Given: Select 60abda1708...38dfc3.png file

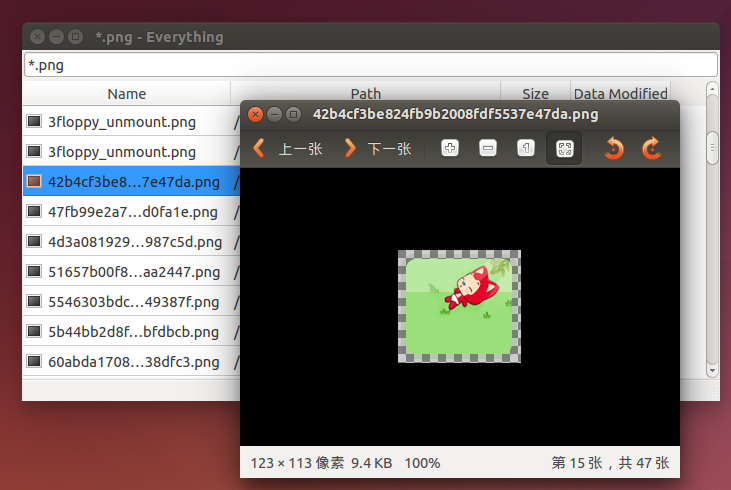Looking at the screenshot, I should [131, 361].
